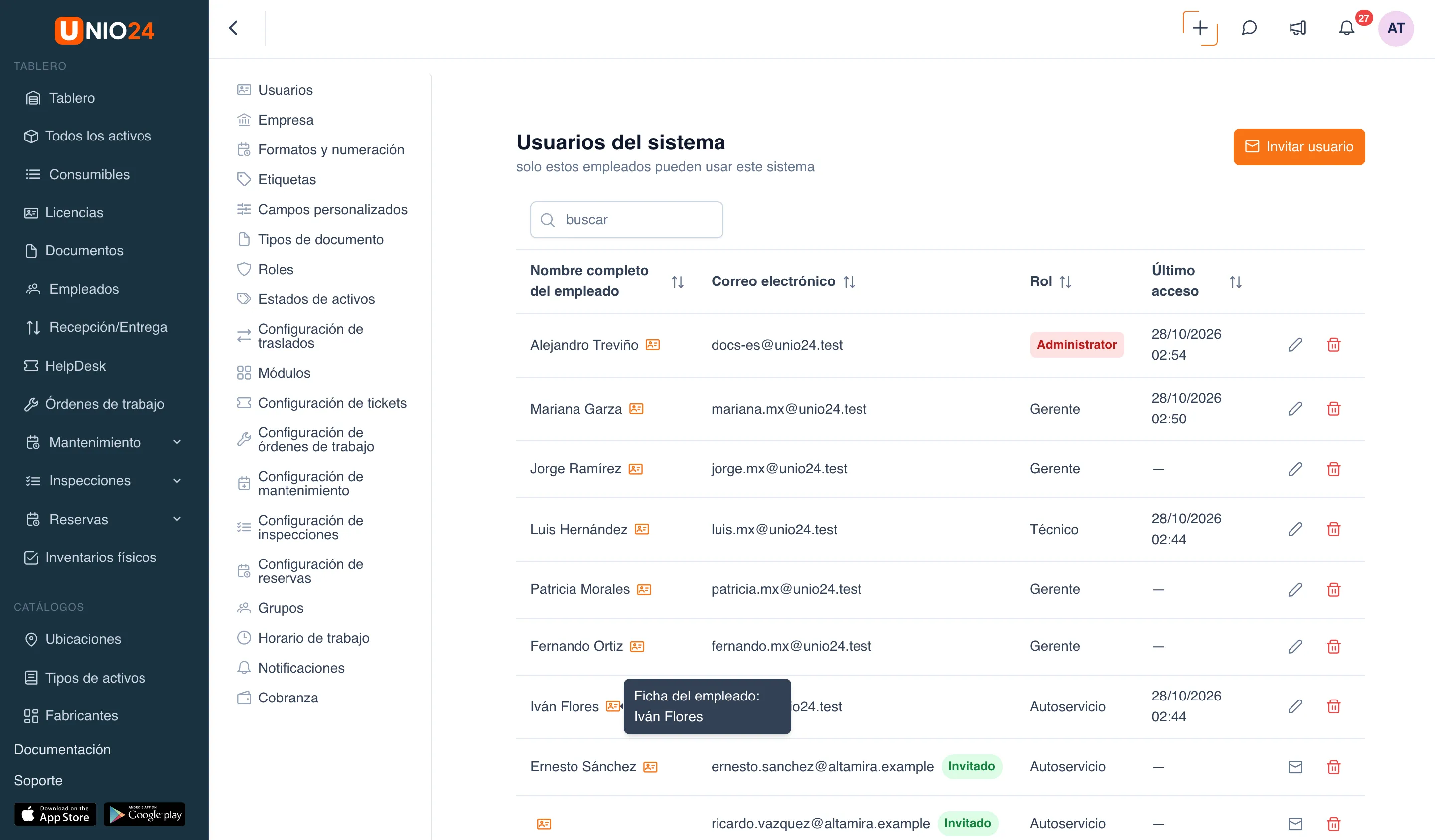Delete Mariana Garza using the trash icon
The width and height of the screenshot is (1435, 840).
1334,409
